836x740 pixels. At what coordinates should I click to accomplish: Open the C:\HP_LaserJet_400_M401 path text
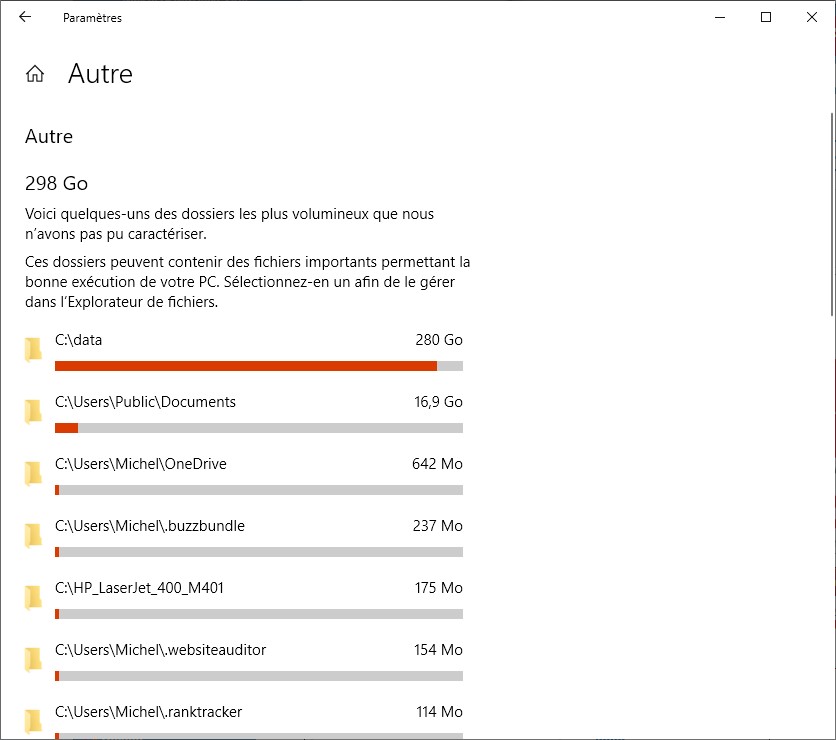(139, 588)
